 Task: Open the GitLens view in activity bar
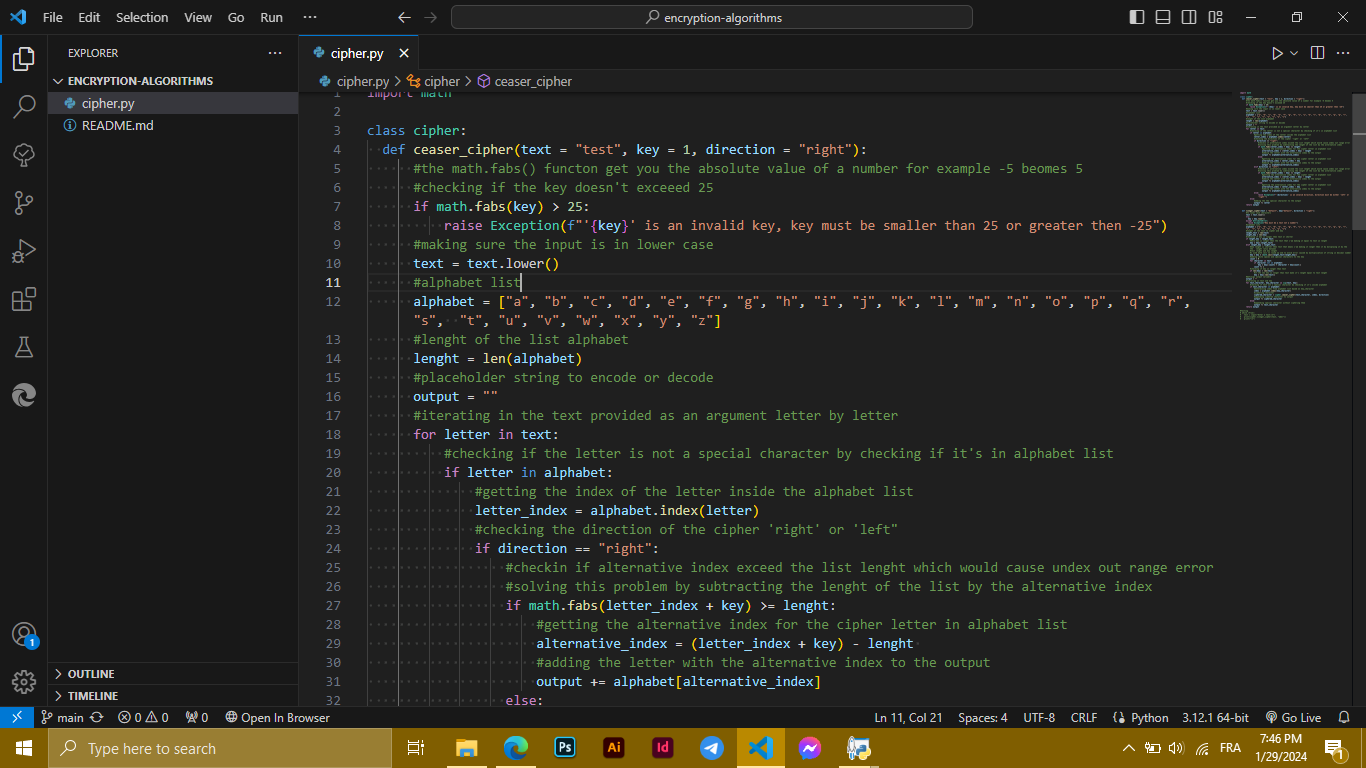[x=24, y=155]
